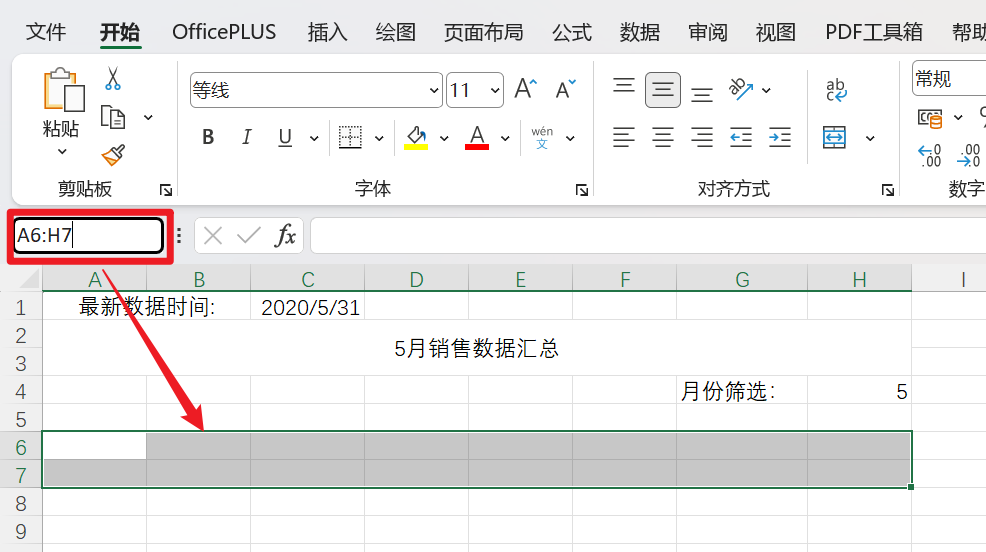Image resolution: width=986 pixels, height=552 pixels.
Task: Click the 月份筛选: label cell
Action: coord(742,391)
